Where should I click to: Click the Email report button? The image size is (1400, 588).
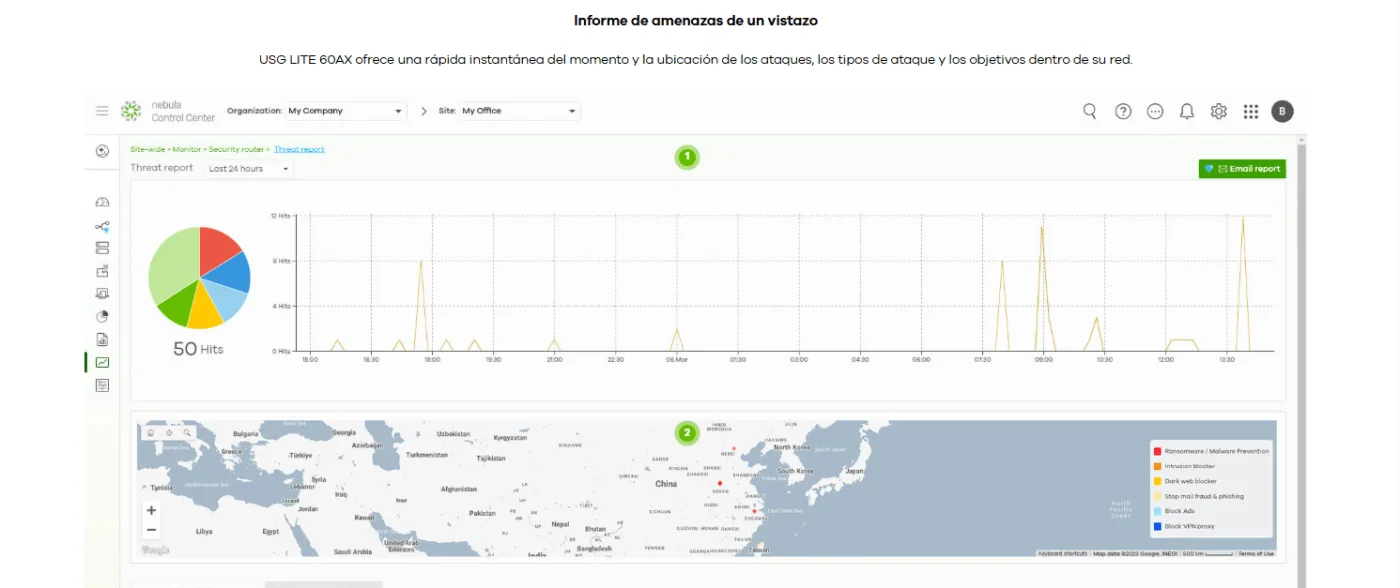click(x=1242, y=169)
